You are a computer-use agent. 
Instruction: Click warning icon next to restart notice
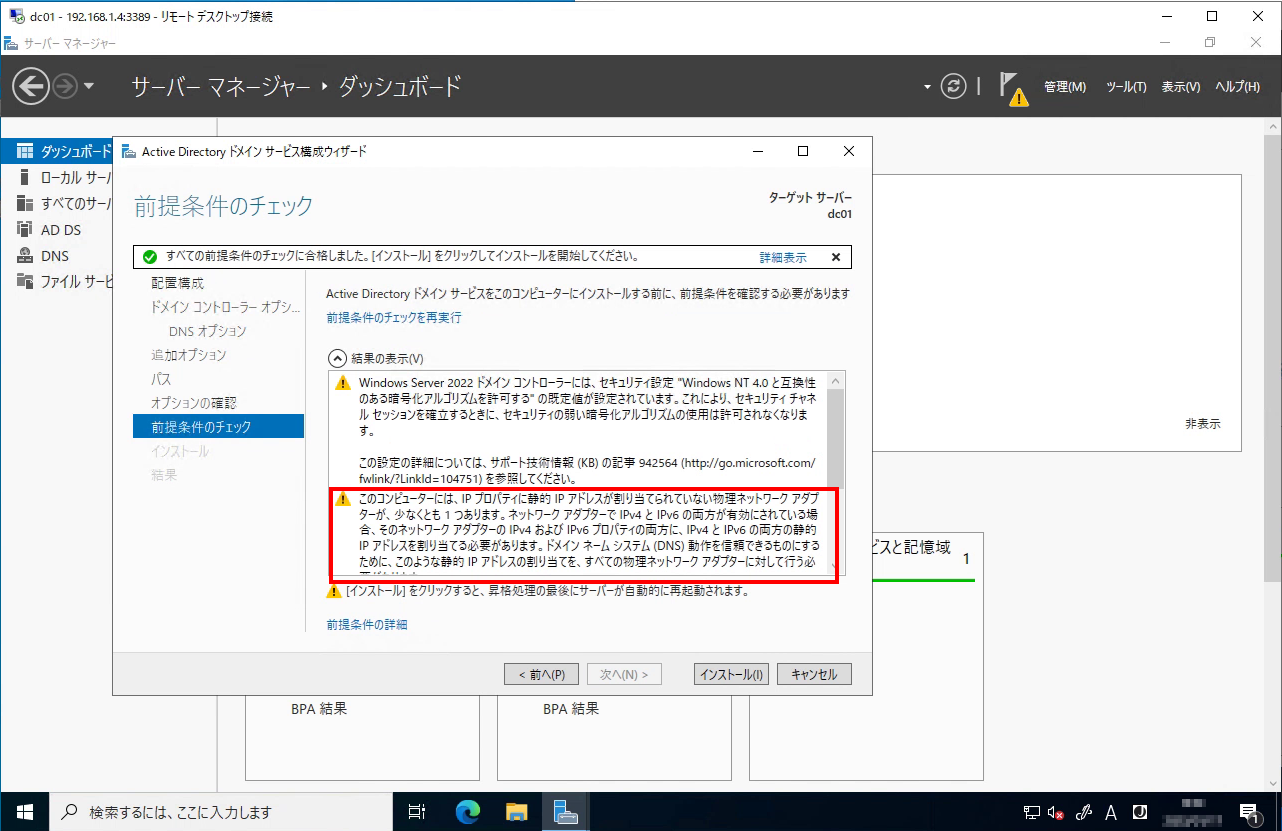coord(335,591)
